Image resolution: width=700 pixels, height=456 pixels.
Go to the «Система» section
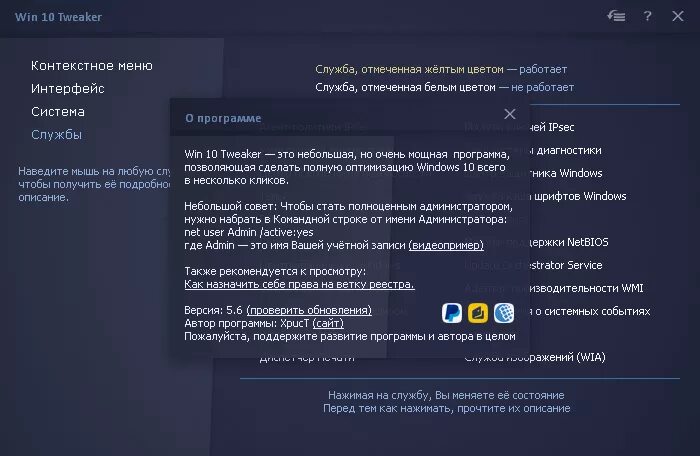pyautogui.click(x=58, y=112)
